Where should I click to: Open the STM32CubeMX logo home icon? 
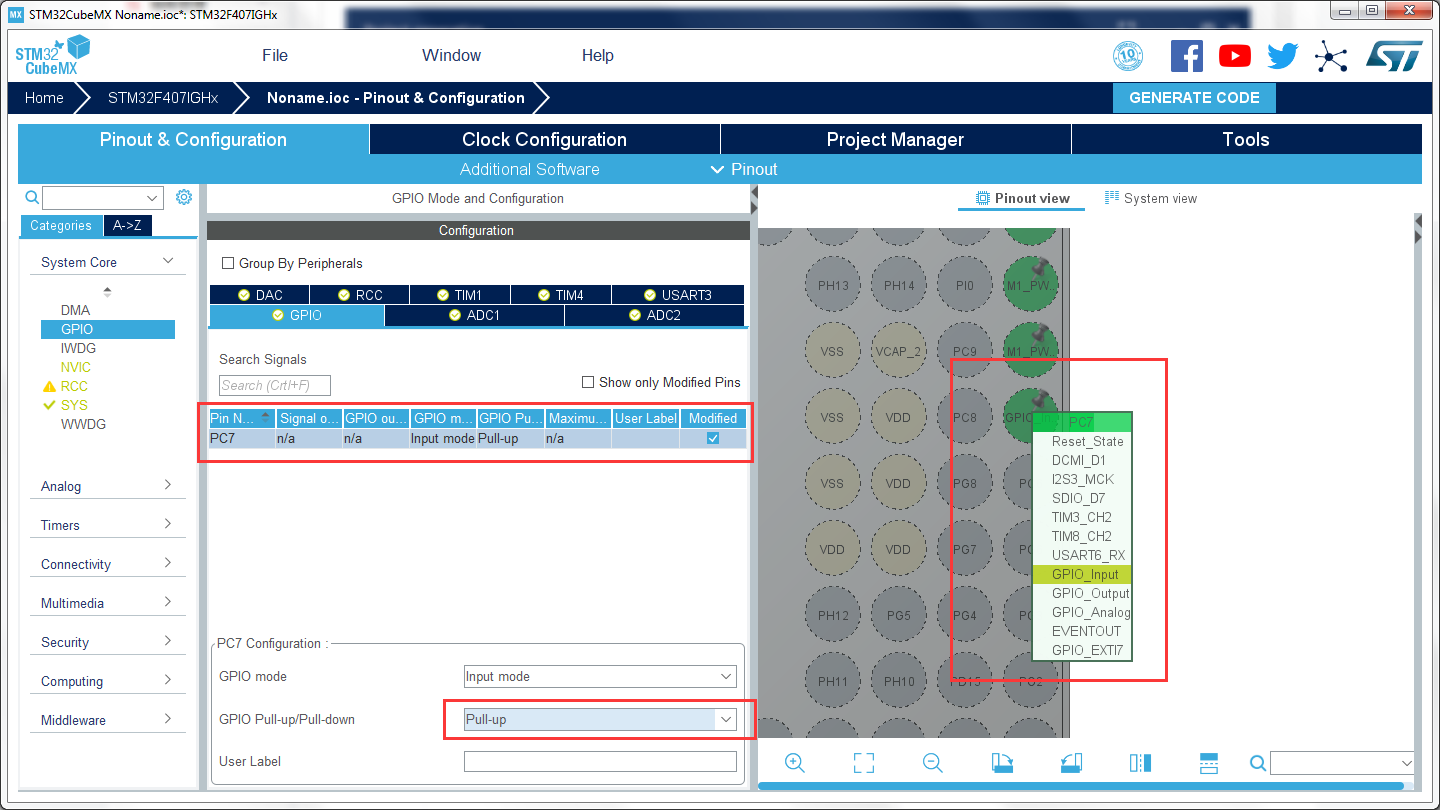[52, 55]
